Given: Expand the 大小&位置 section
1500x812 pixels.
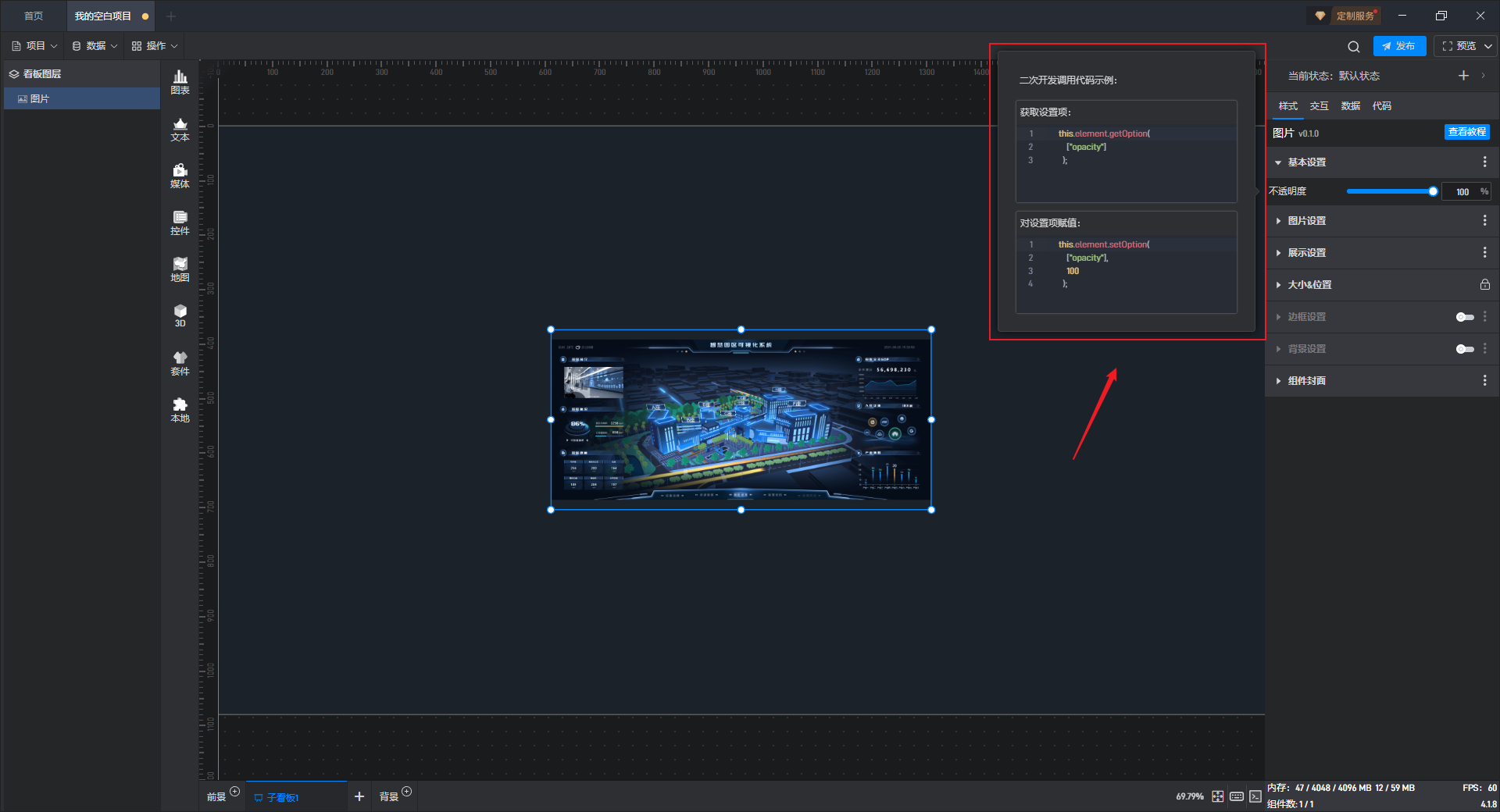Looking at the screenshot, I should [1278, 285].
